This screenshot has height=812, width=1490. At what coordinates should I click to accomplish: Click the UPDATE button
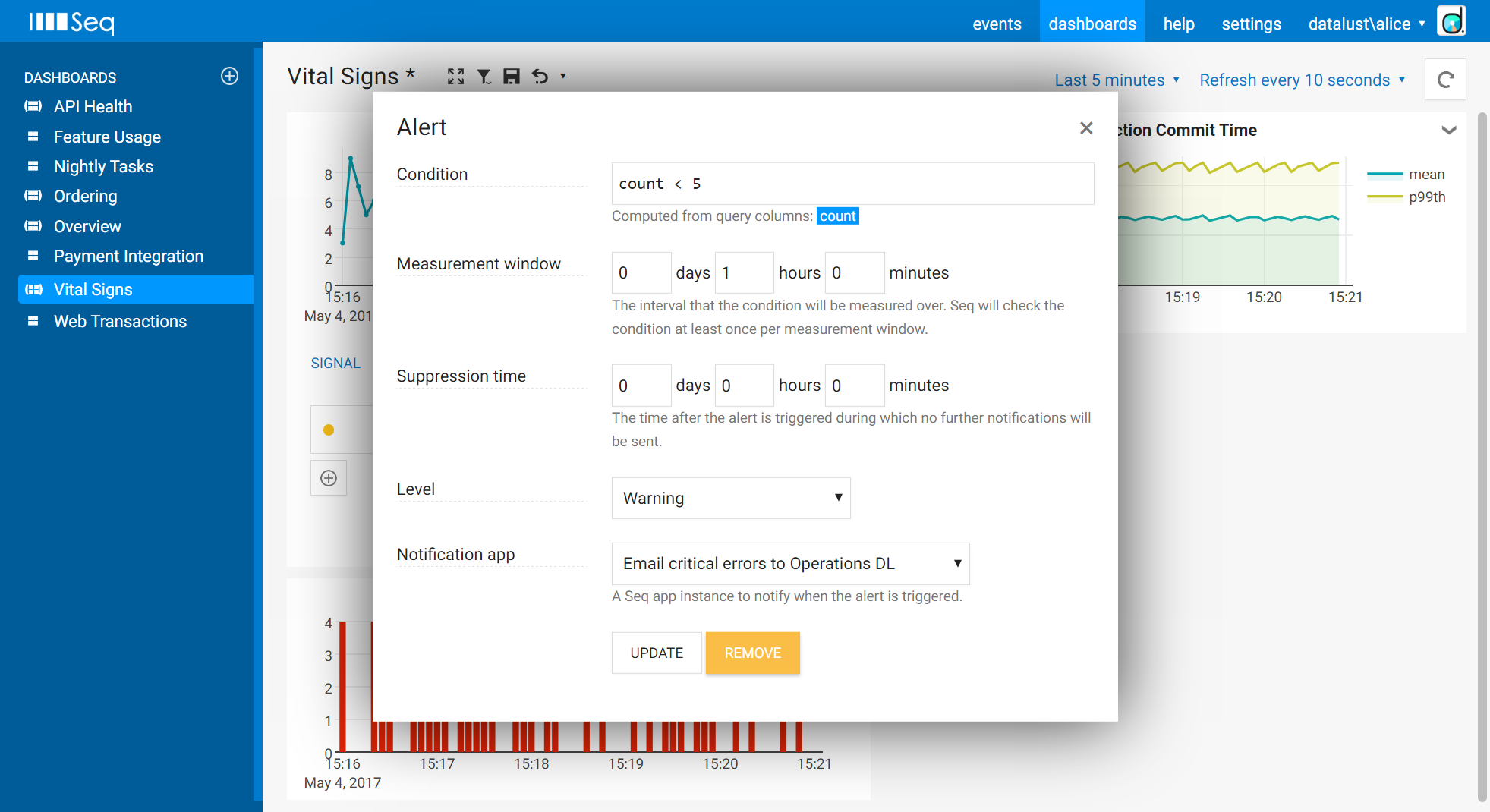click(x=657, y=653)
